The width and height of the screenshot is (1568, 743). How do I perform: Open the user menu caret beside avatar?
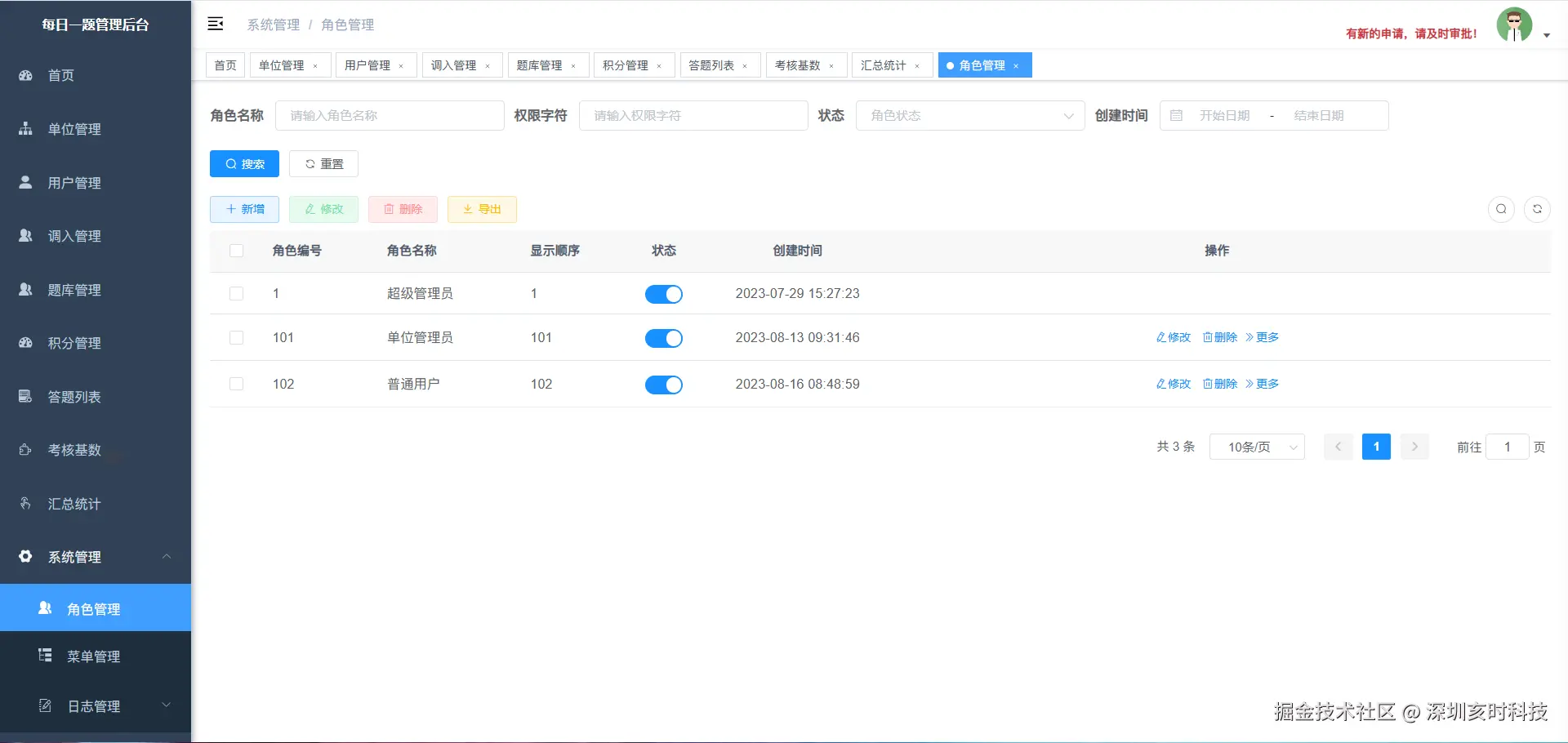[1547, 35]
